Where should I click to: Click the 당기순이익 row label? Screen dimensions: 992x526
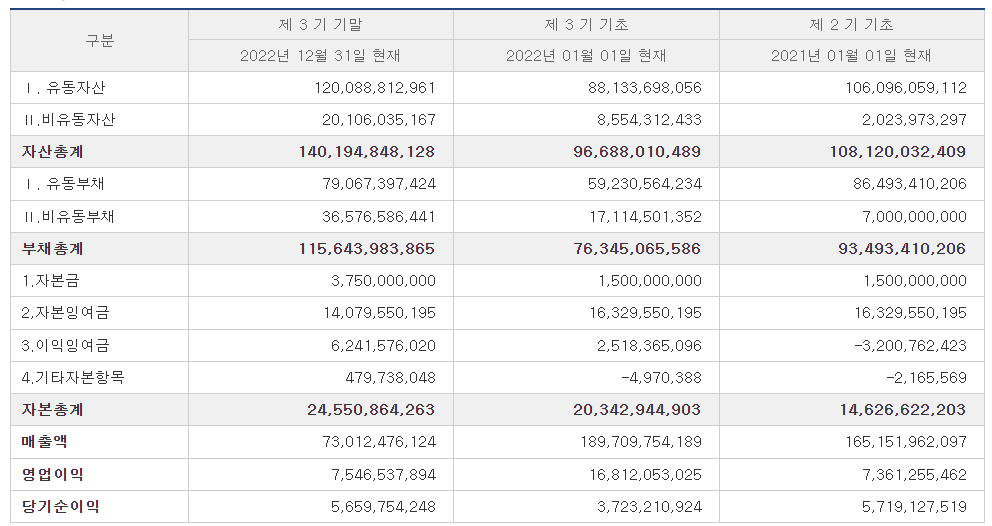[61, 506]
